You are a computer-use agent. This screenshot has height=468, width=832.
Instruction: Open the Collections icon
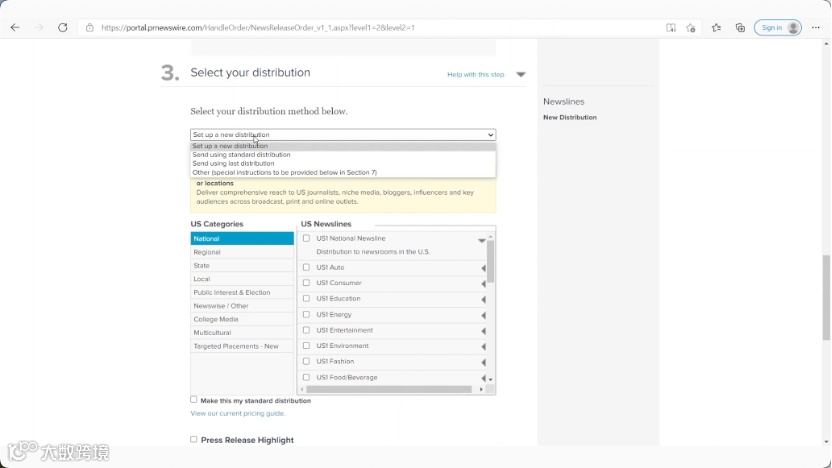[x=740, y=28]
